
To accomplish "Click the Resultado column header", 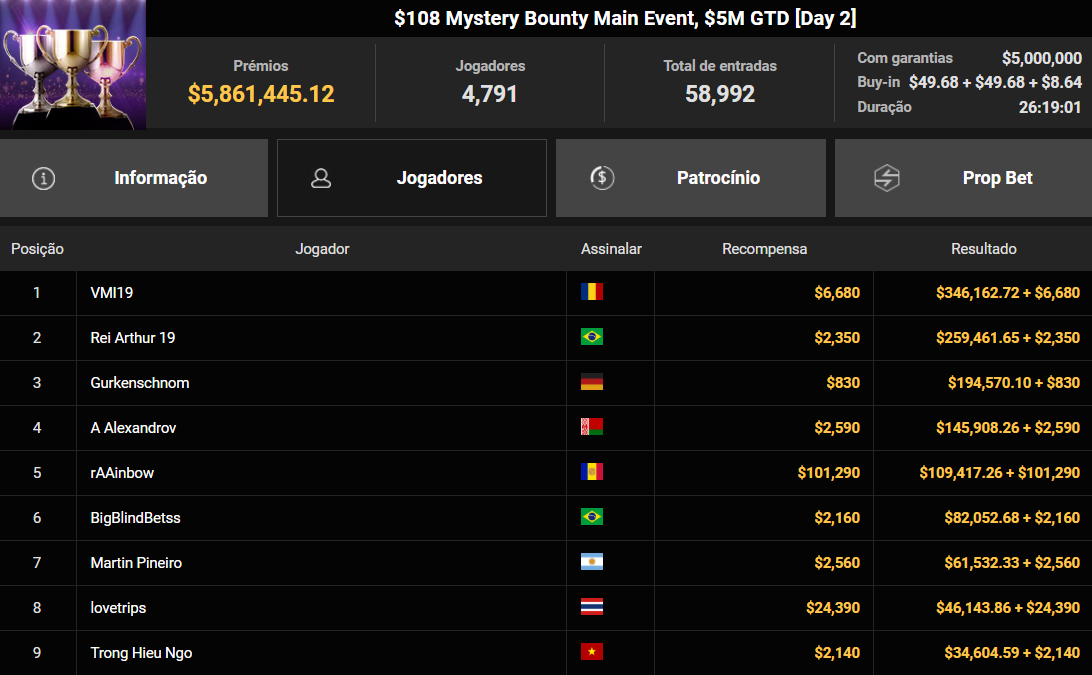I will (984, 249).
